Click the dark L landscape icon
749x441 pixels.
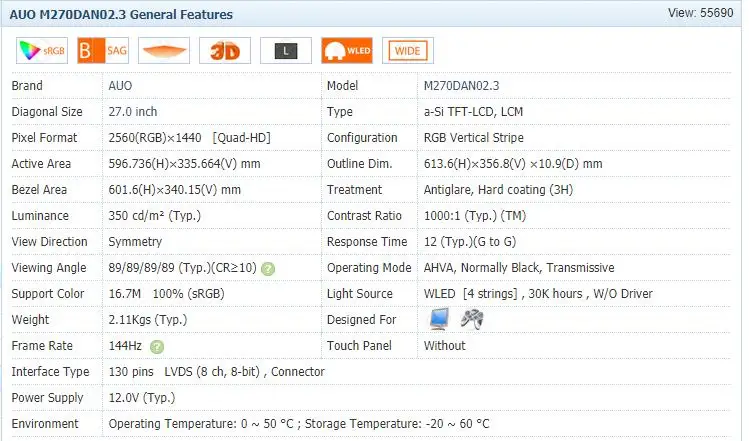(286, 51)
